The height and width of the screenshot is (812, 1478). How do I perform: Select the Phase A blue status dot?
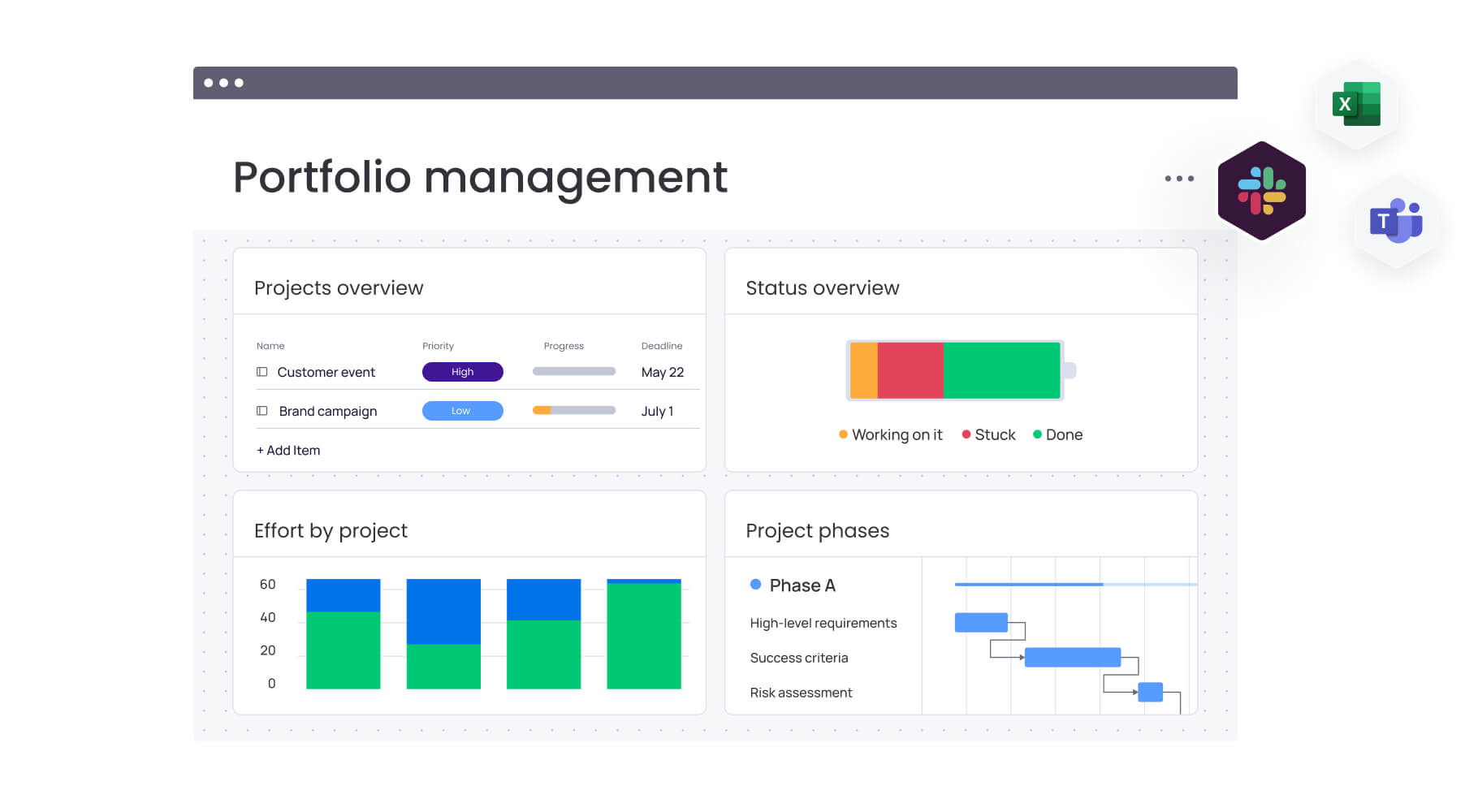[x=755, y=584]
